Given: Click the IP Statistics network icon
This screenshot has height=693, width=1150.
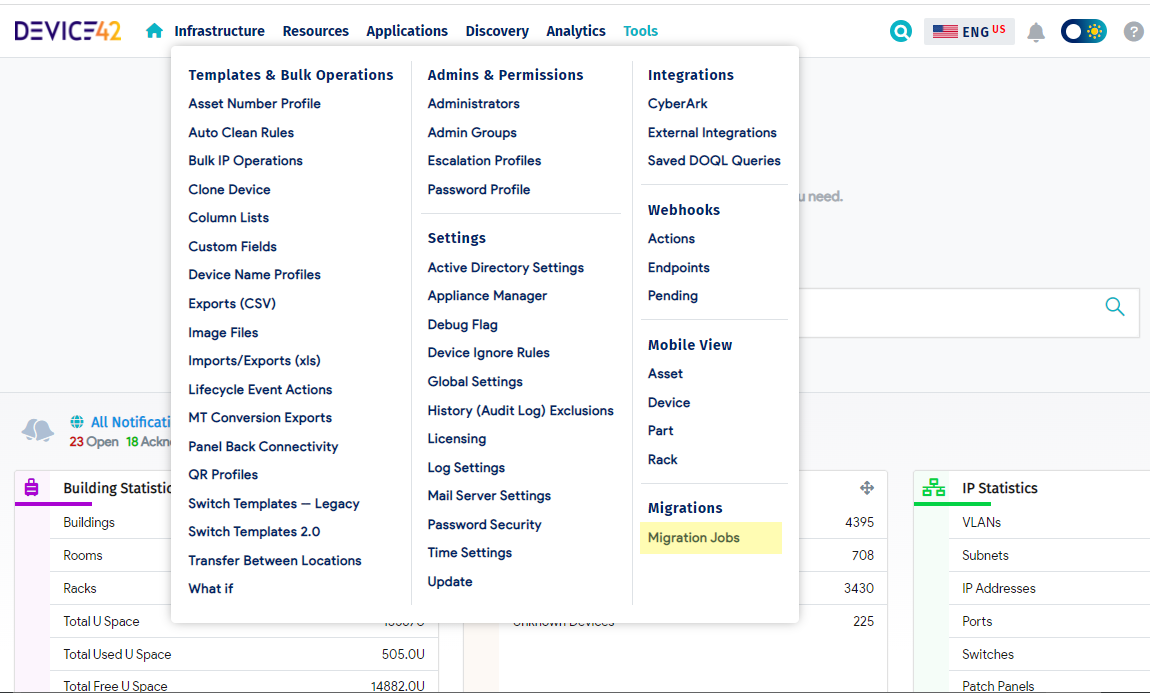Looking at the screenshot, I should point(934,488).
